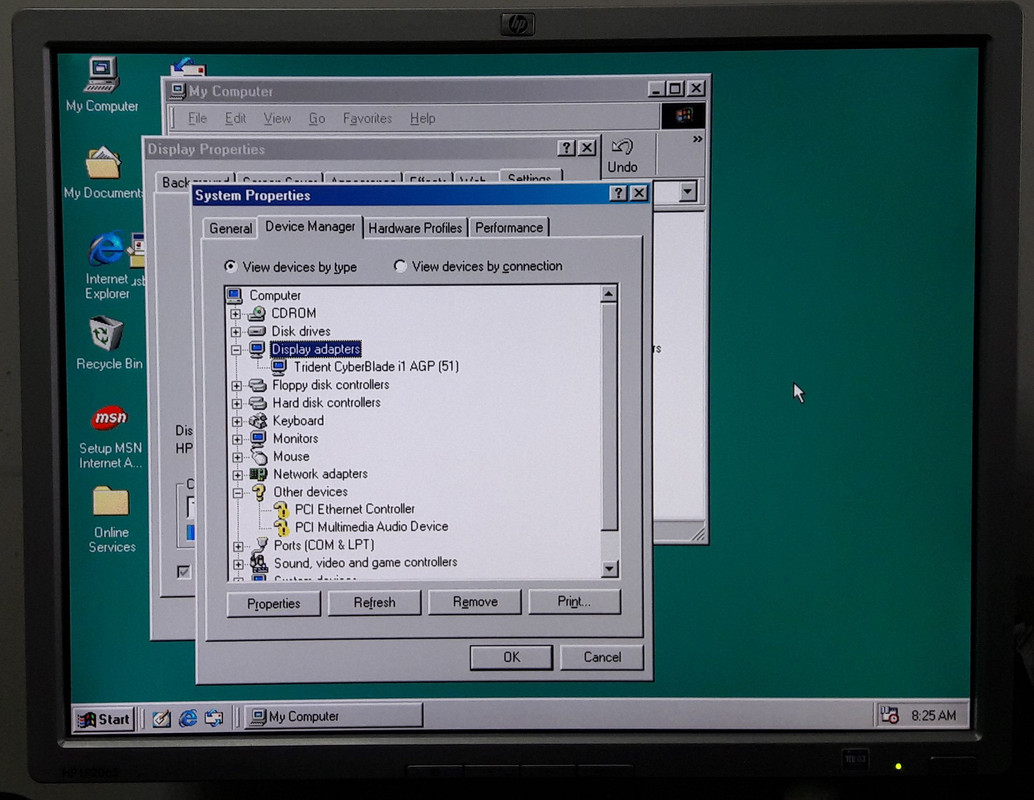Viewport: 1034px width, 800px height.
Task: Click the Undo toolbar button in My Computer
Action: tap(622, 156)
